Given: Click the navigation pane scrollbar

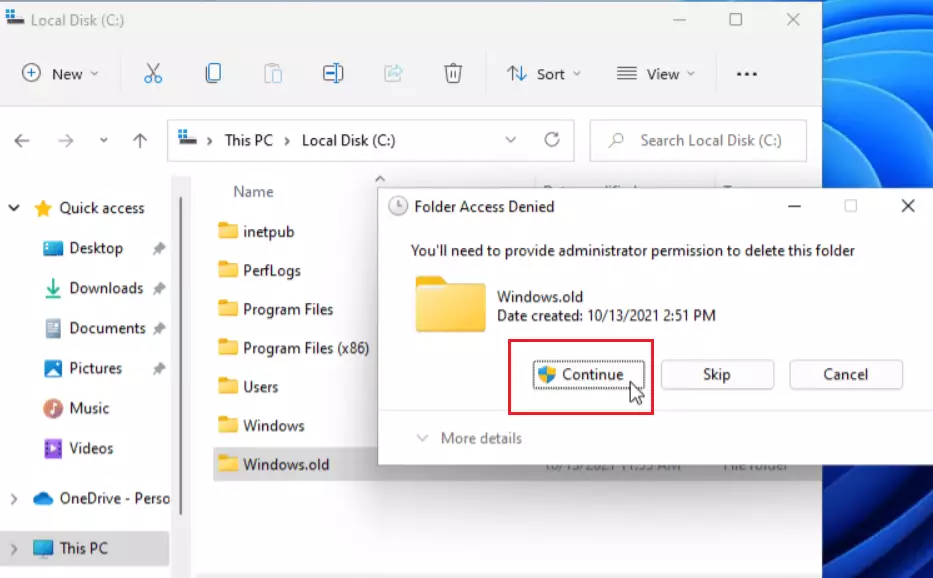Looking at the screenshot, I should tap(181, 356).
